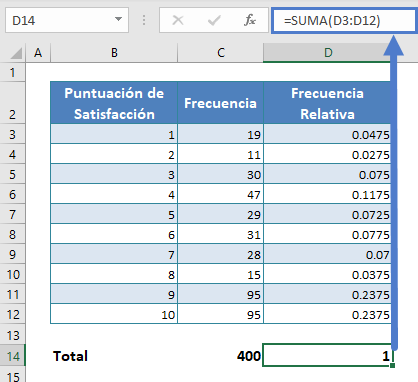
Task: Select the Frecuencia header cell
Action: coord(221,103)
